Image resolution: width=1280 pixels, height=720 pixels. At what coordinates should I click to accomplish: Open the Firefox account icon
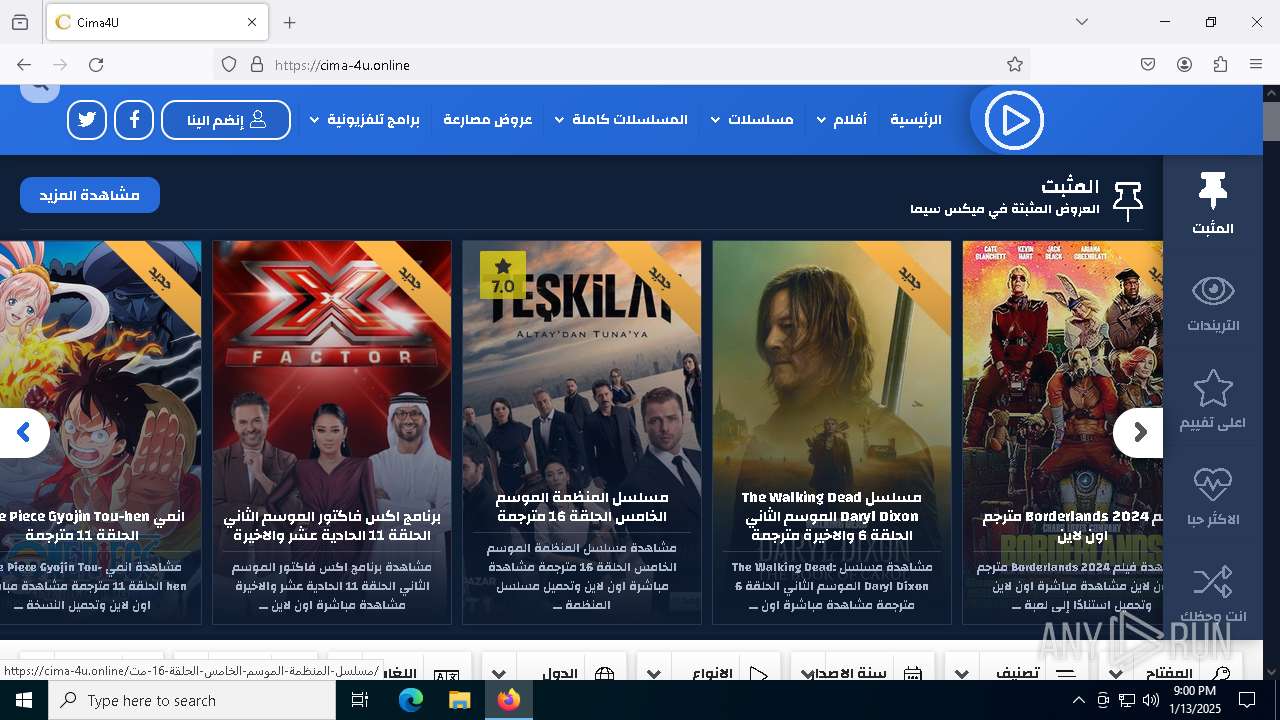[x=1184, y=64]
